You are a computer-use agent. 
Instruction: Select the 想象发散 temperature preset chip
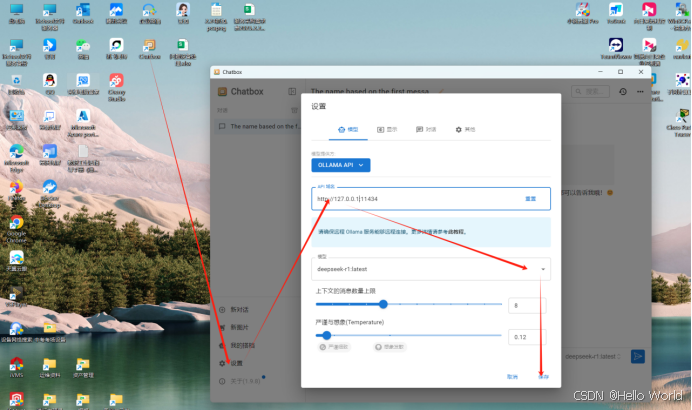point(389,347)
